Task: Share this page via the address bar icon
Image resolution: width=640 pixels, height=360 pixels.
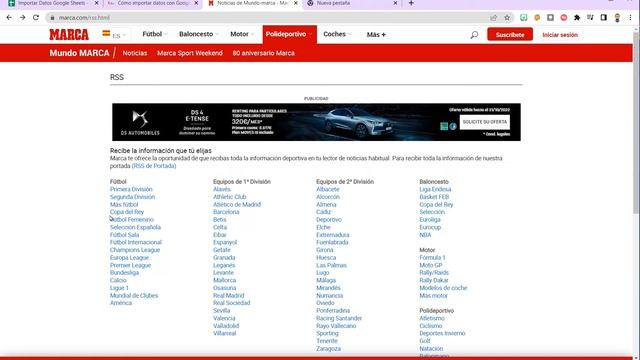Action: pos(493,18)
